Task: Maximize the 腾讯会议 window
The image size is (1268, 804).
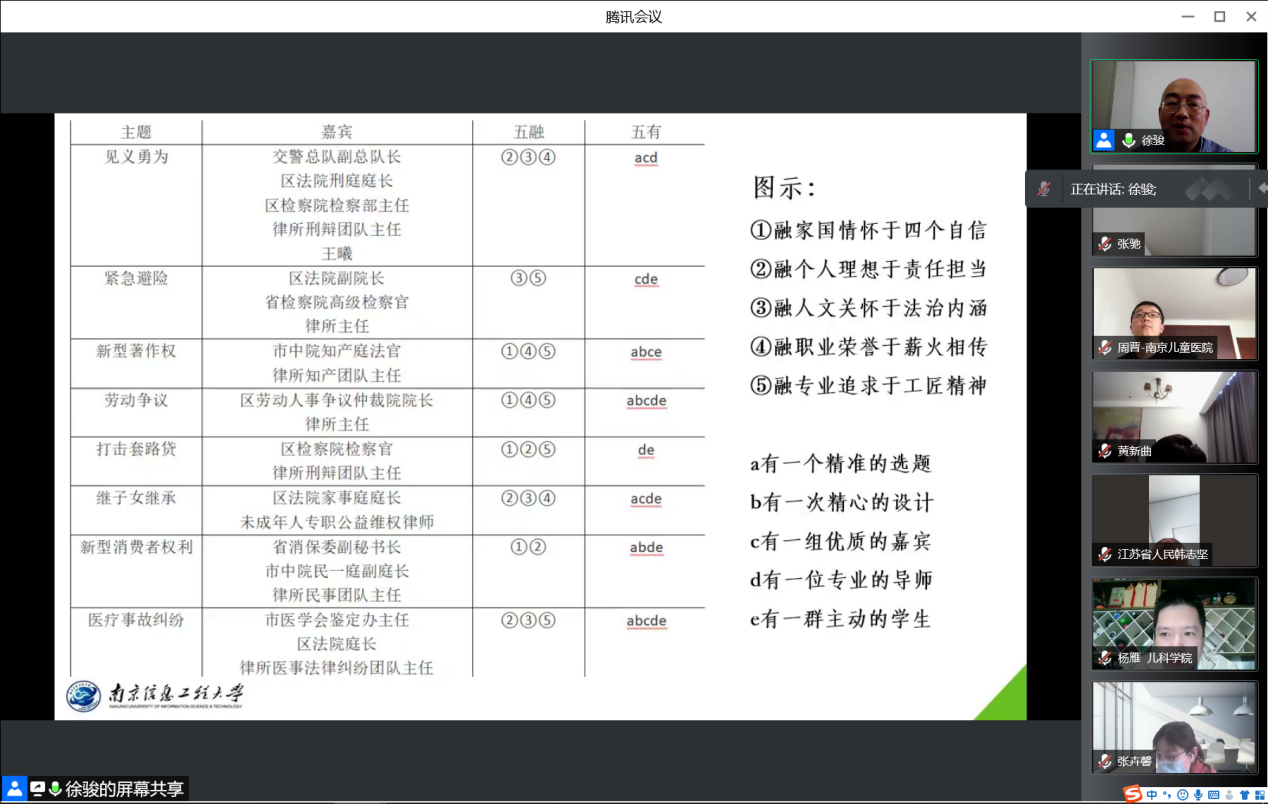Action: click(1219, 16)
